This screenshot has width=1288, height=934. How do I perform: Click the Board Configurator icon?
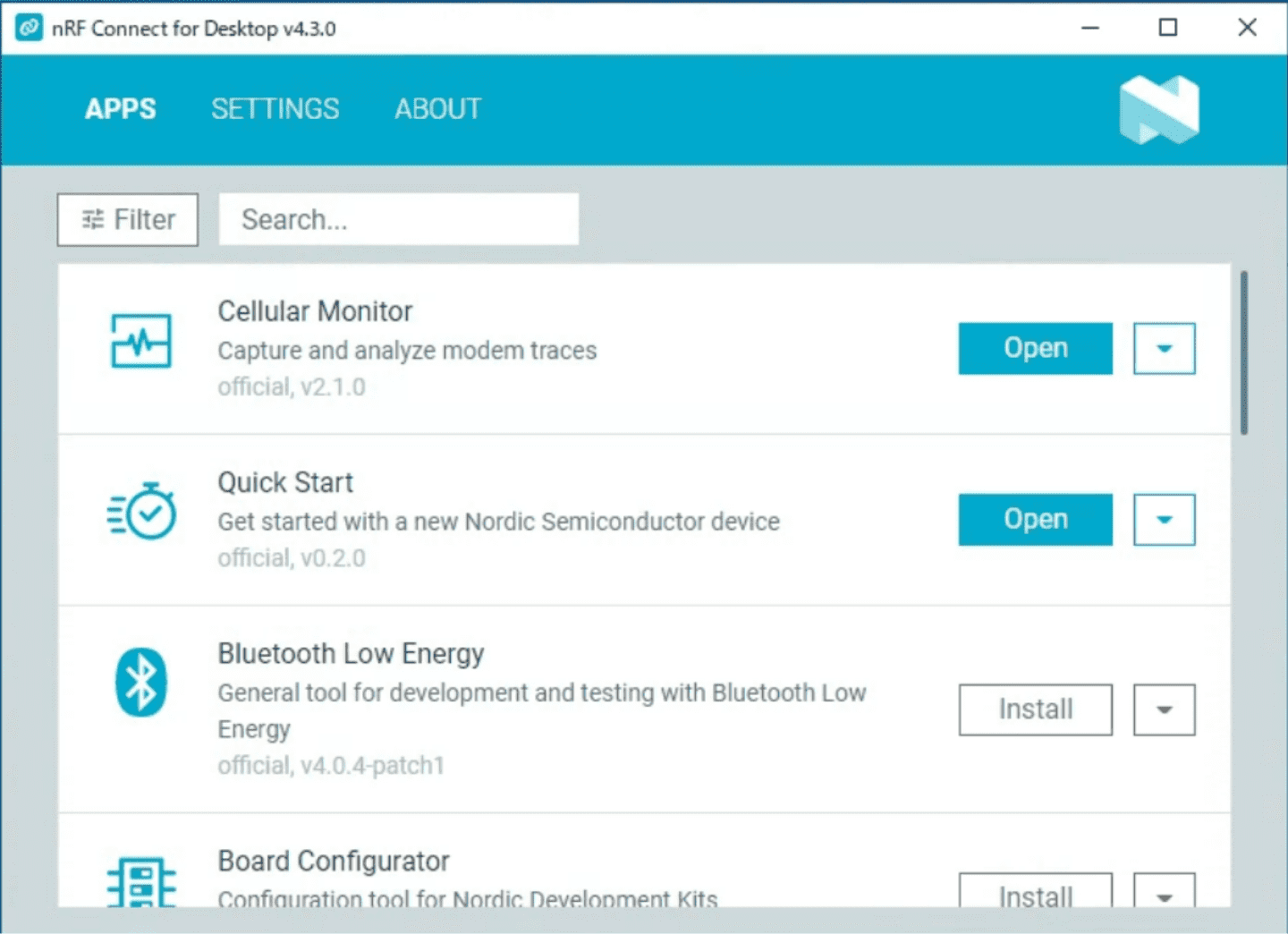click(140, 884)
